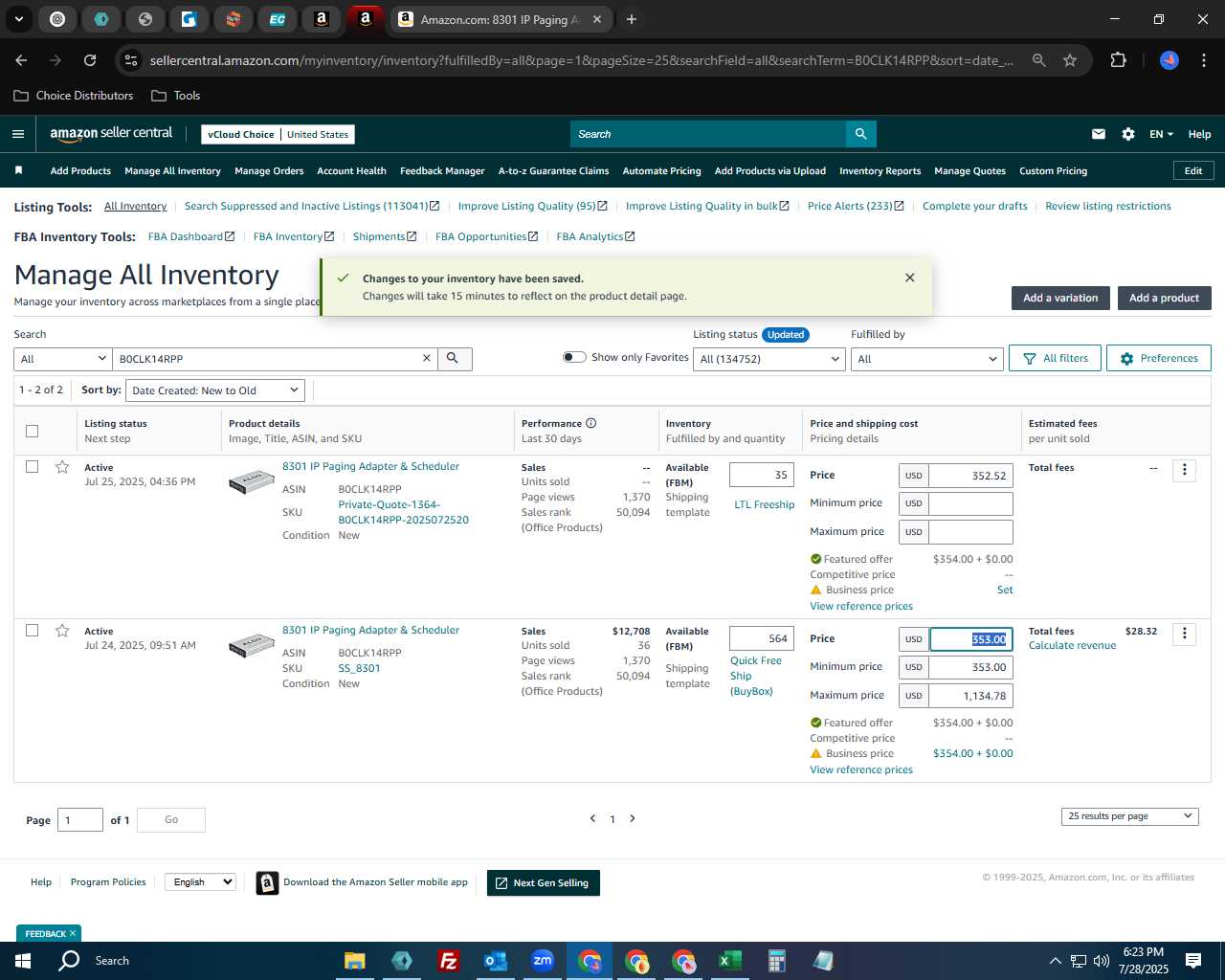The image size is (1225, 980).
Task: Bookmark this page star icon
Action: [1070, 60]
